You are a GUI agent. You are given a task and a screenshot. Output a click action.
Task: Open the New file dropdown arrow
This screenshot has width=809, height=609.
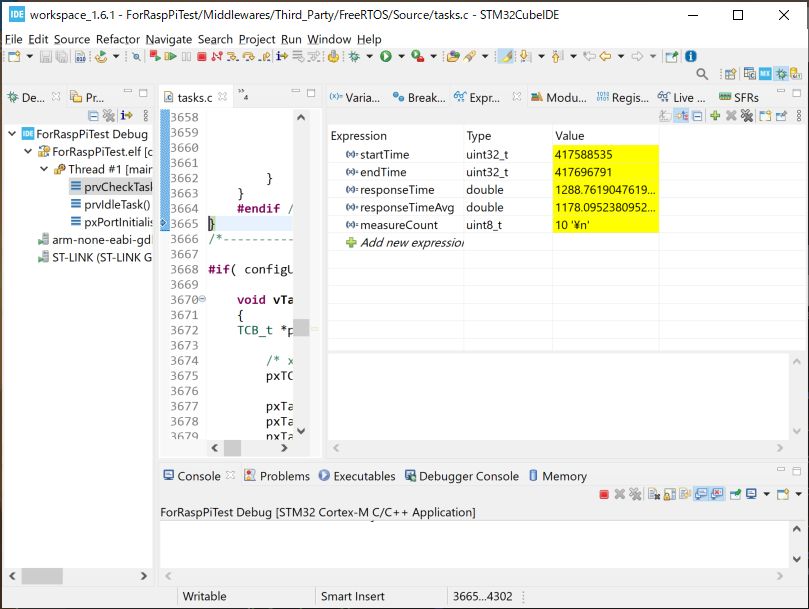coord(29,56)
